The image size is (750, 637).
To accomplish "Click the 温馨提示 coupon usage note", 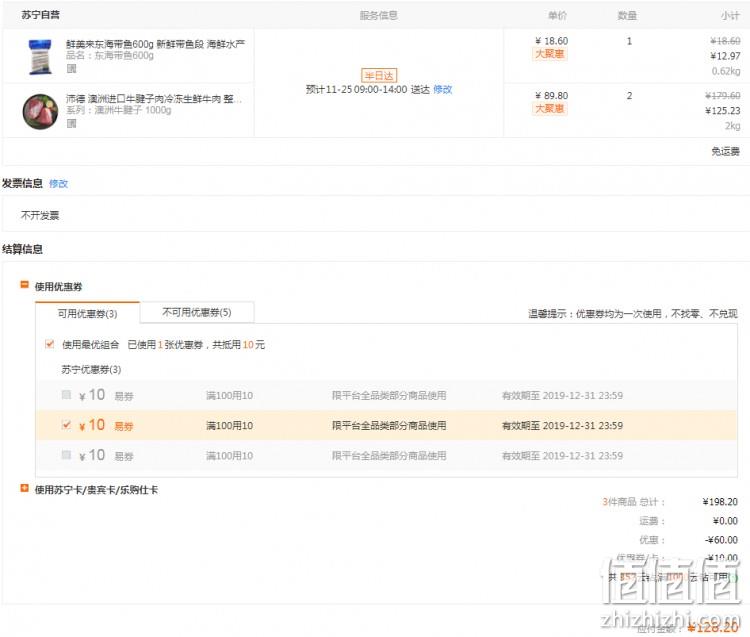I will click(633, 314).
